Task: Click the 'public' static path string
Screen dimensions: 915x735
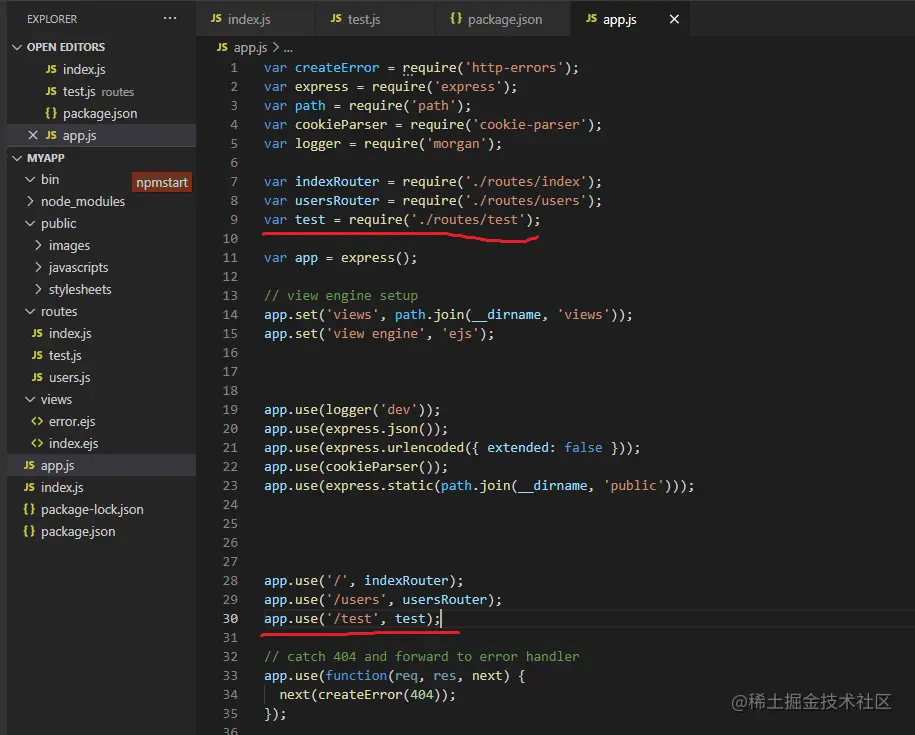Action: click(634, 486)
